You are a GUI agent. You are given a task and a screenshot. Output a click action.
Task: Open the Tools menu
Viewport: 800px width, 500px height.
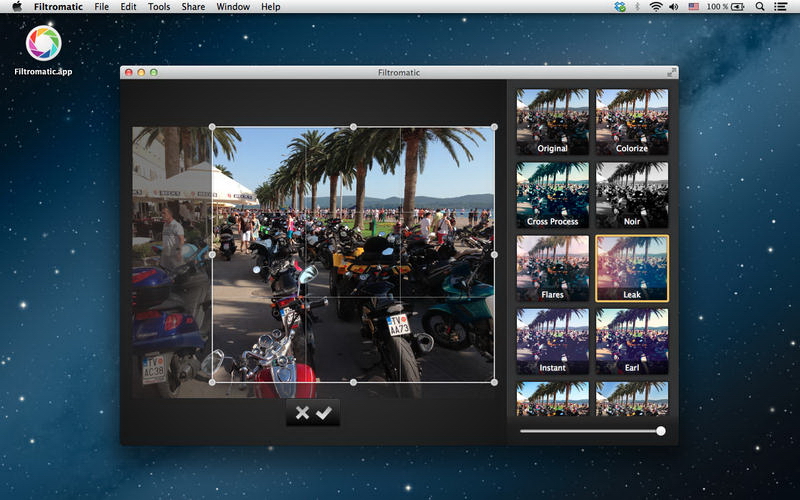click(158, 7)
